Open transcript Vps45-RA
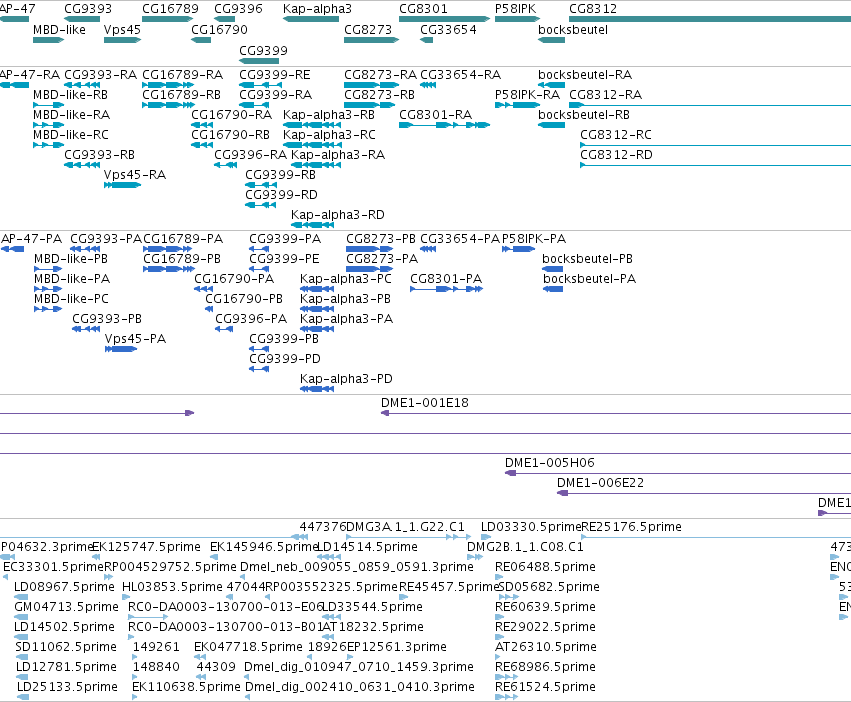The height and width of the screenshot is (702, 851). [135, 175]
